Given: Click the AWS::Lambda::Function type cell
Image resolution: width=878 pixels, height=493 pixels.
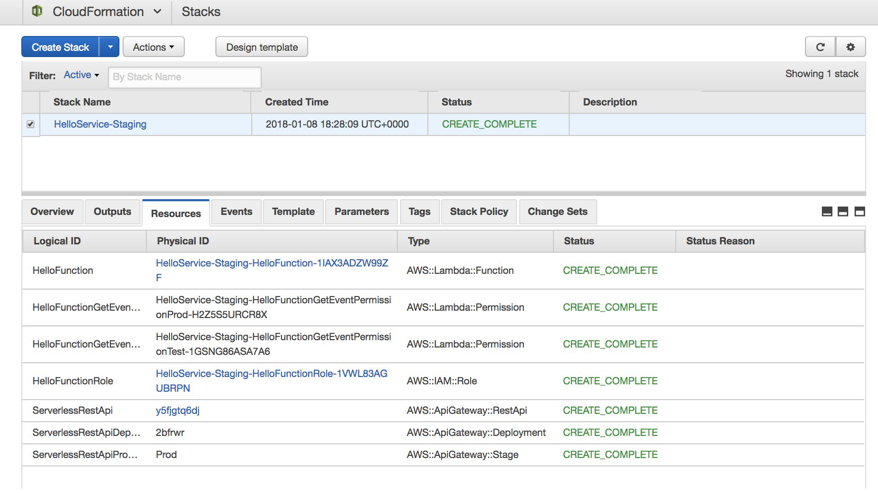Looking at the screenshot, I should 460,271.
